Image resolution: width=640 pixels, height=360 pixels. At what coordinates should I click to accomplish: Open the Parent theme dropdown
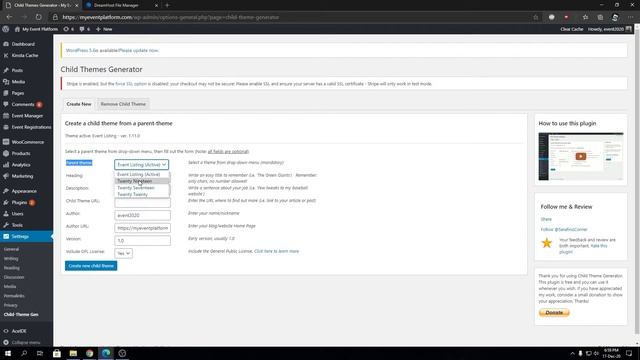(141, 164)
